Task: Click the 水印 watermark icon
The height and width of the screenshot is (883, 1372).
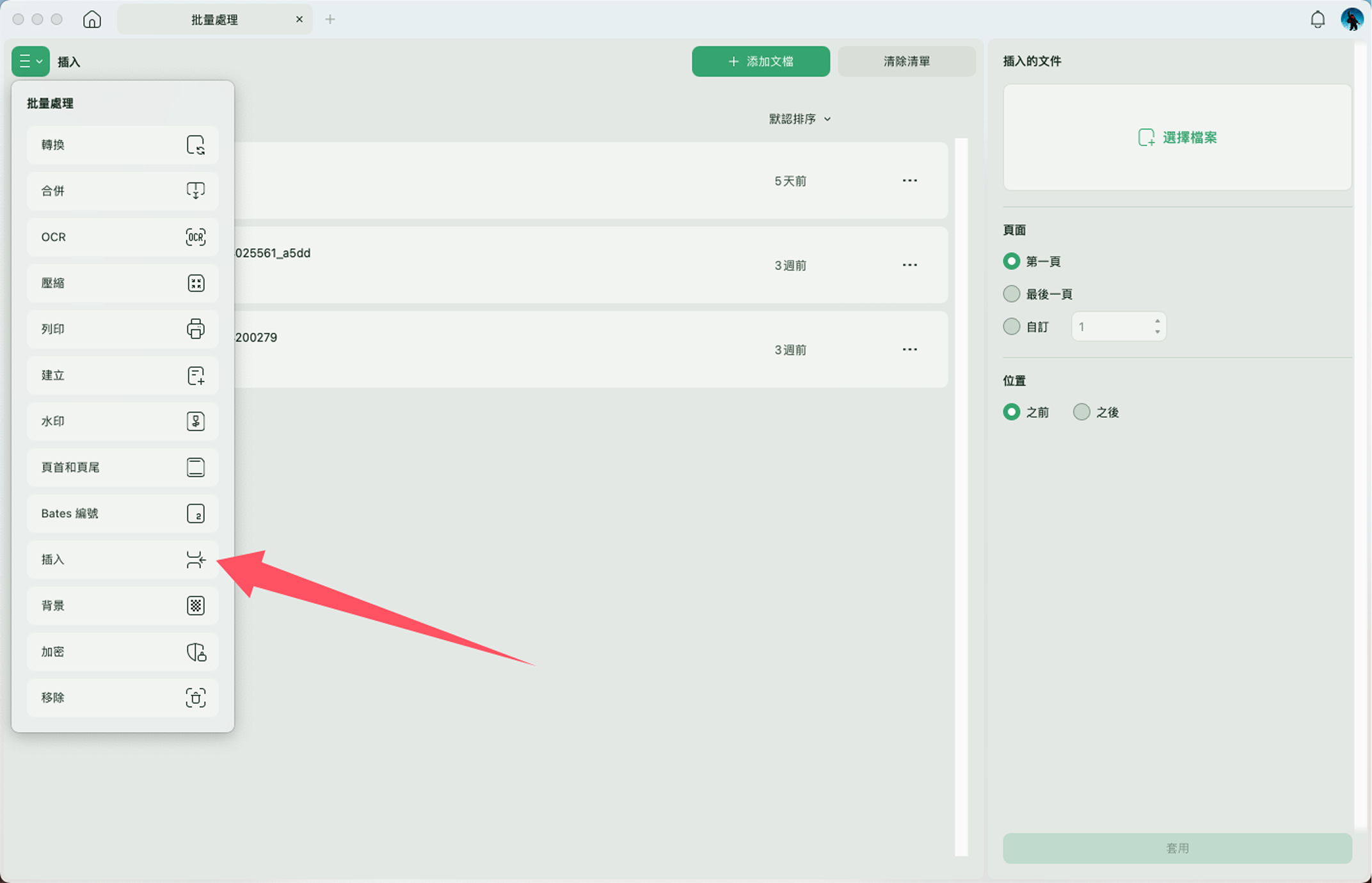Action: coord(196,421)
